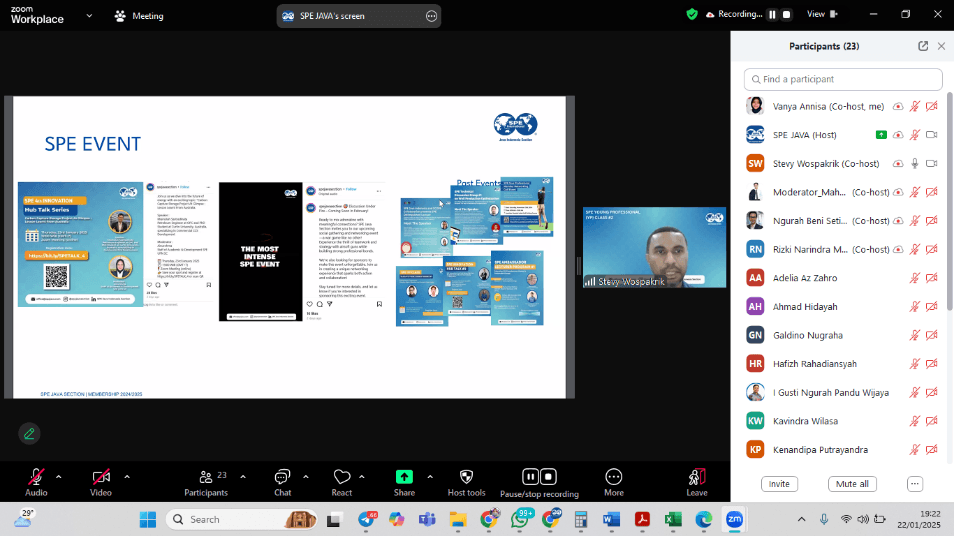Viewport: 954px width, 536px height.
Task: Stop the recording in the bottom toolbar
Action: [x=548, y=476]
